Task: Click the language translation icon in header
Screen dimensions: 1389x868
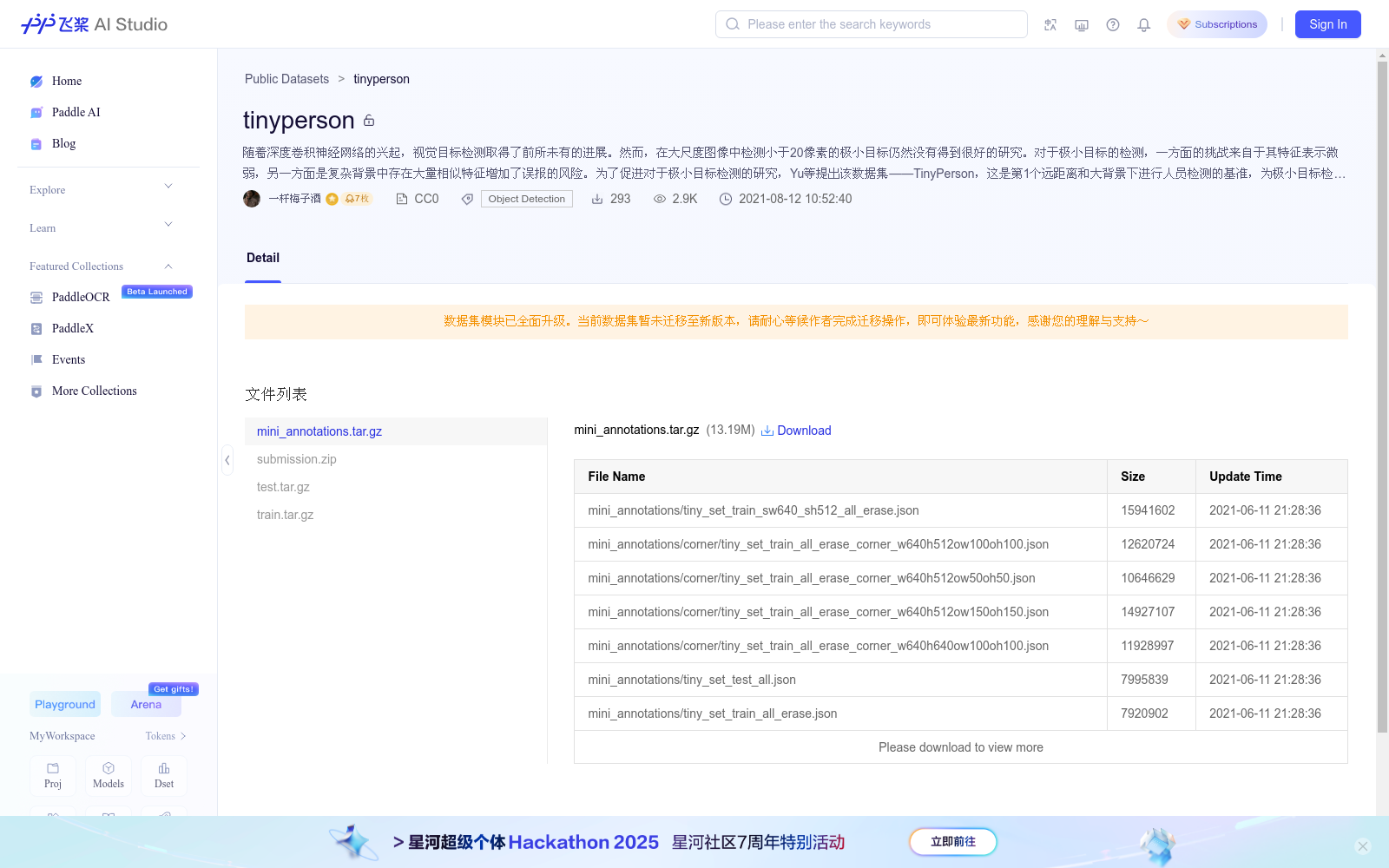Action: click(x=1050, y=24)
